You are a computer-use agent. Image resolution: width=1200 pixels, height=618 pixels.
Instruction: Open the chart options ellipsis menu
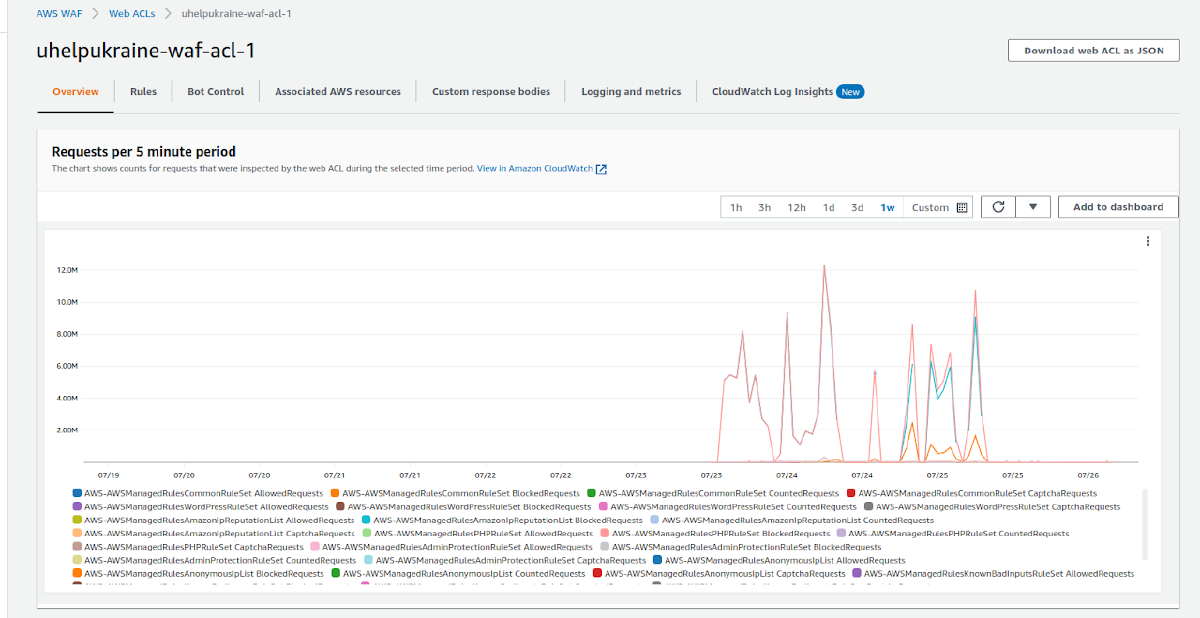pyautogui.click(x=1148, y=241)
